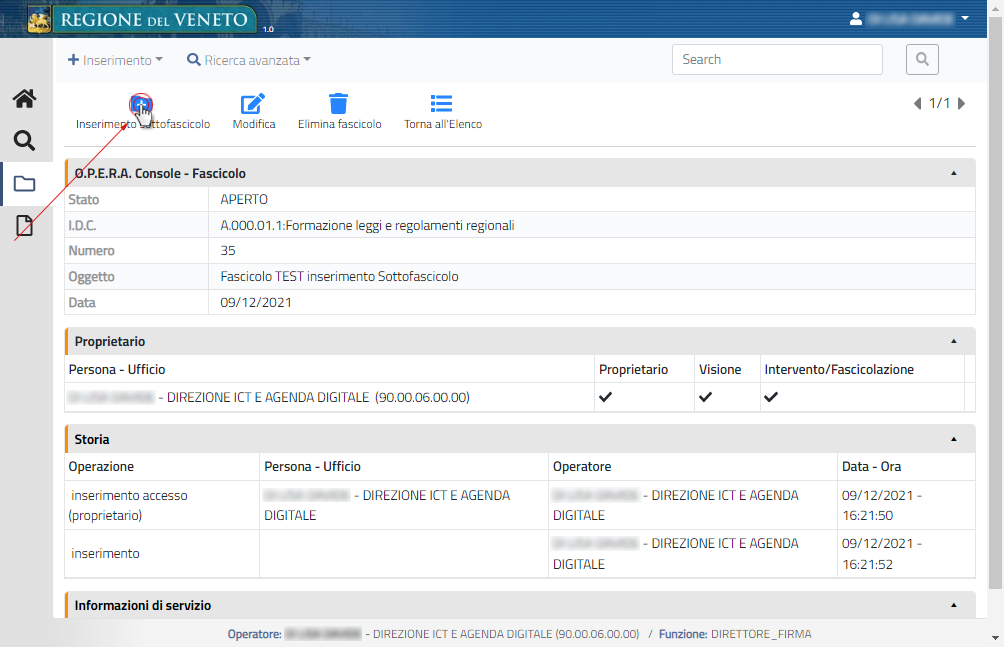Click the Oggetto field label

[92, 277]
